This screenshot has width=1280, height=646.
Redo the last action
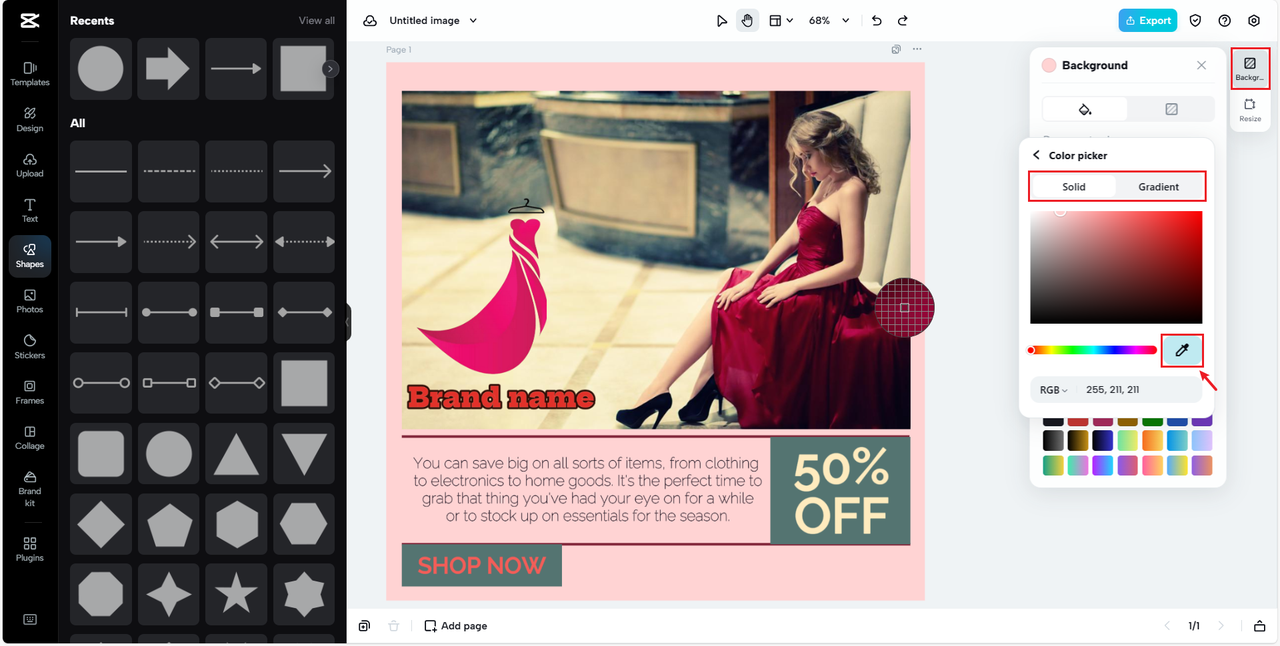click(903, 20)
